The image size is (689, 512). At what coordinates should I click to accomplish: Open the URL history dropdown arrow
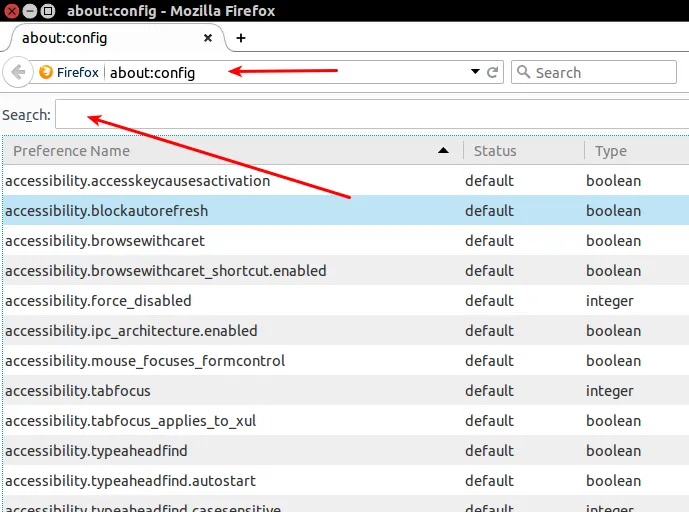475,72
